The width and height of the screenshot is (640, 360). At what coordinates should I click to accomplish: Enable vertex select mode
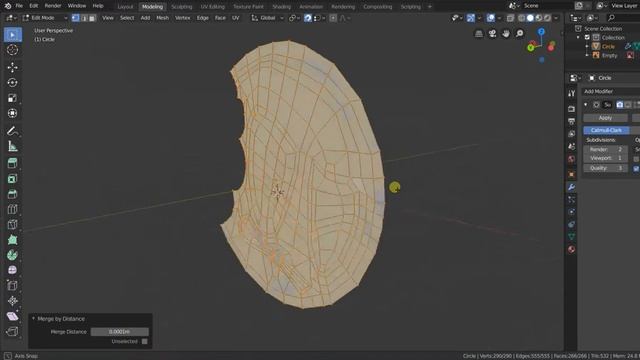tap(75, 18)
